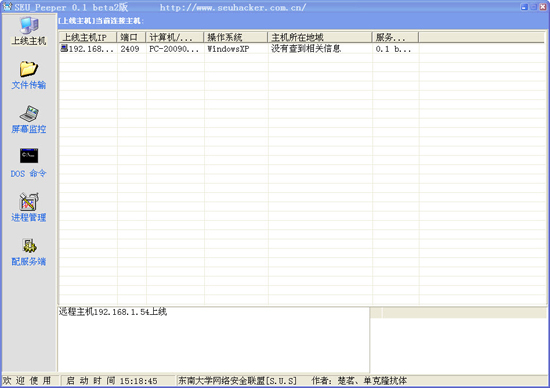Click the 启动时间 15:18:45 status bar panel
The height and width of the screenshot is (388, 550).
click(118, 381)
